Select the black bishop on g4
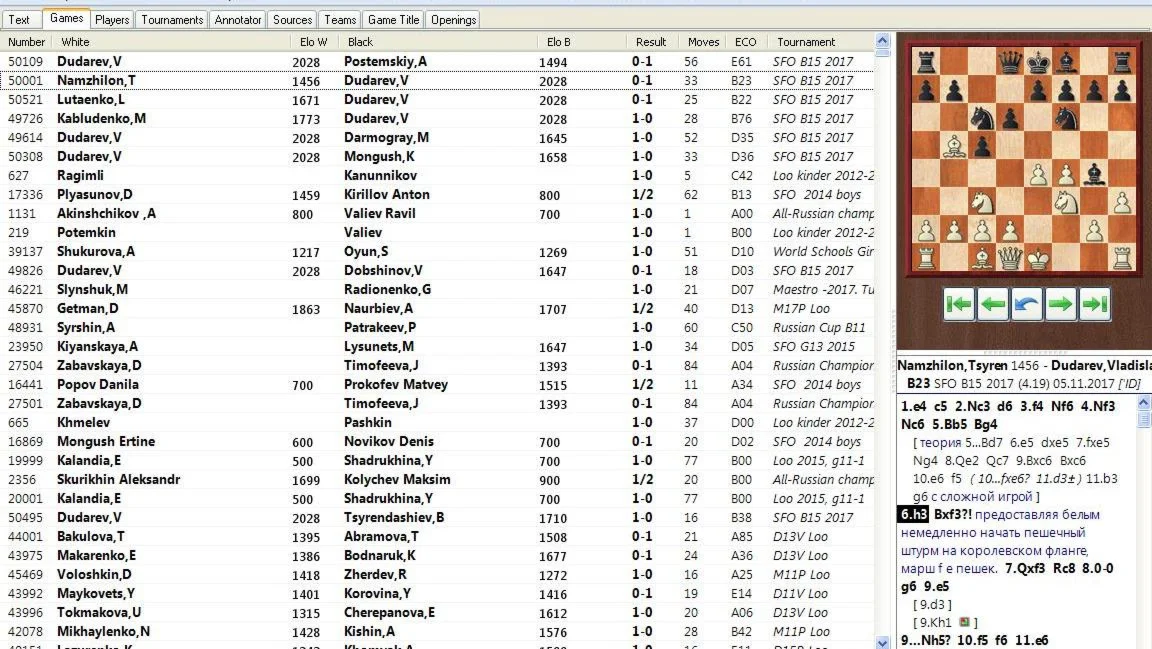 point(1094,174)
